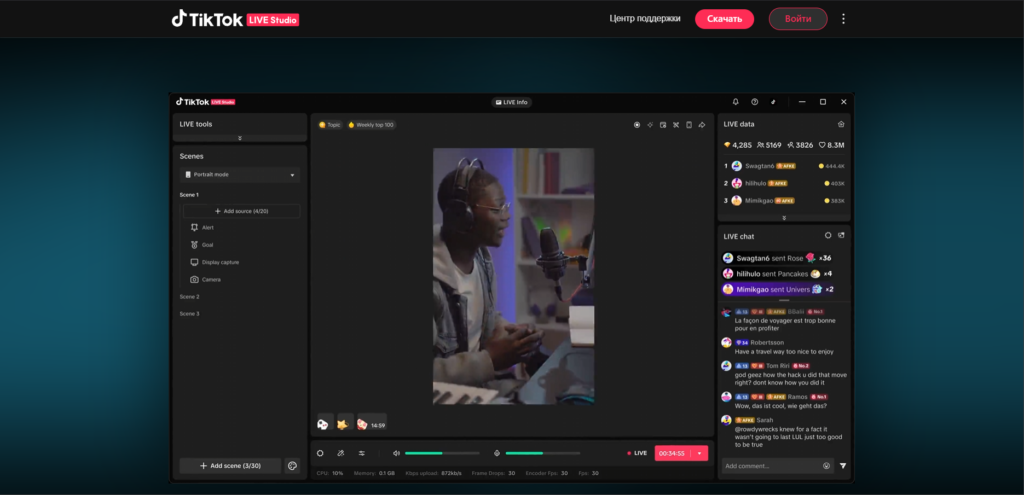Click the magic wand icon in control bar
Viewport: 1024px width, 495px height.
340,453
